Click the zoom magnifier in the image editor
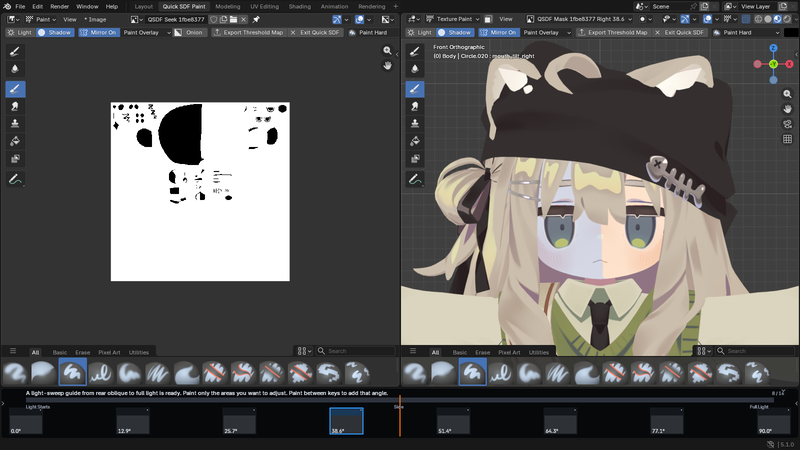The height and width of the screenshot is (450, 800). [387, 51]
